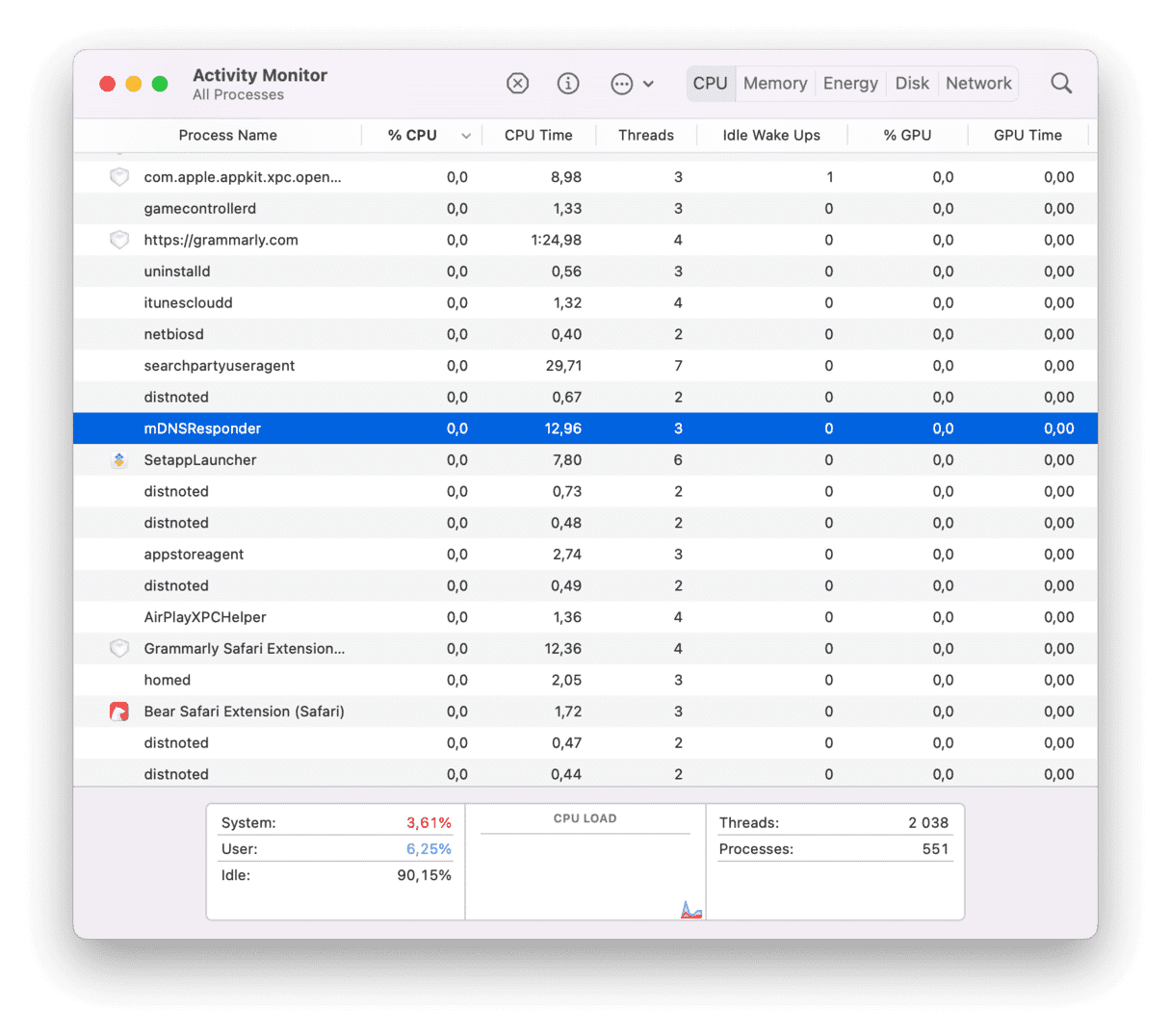Click the shield icon beside https://grammarly.com
This screenshot has width=1171, height=1036.
(119, 240)
